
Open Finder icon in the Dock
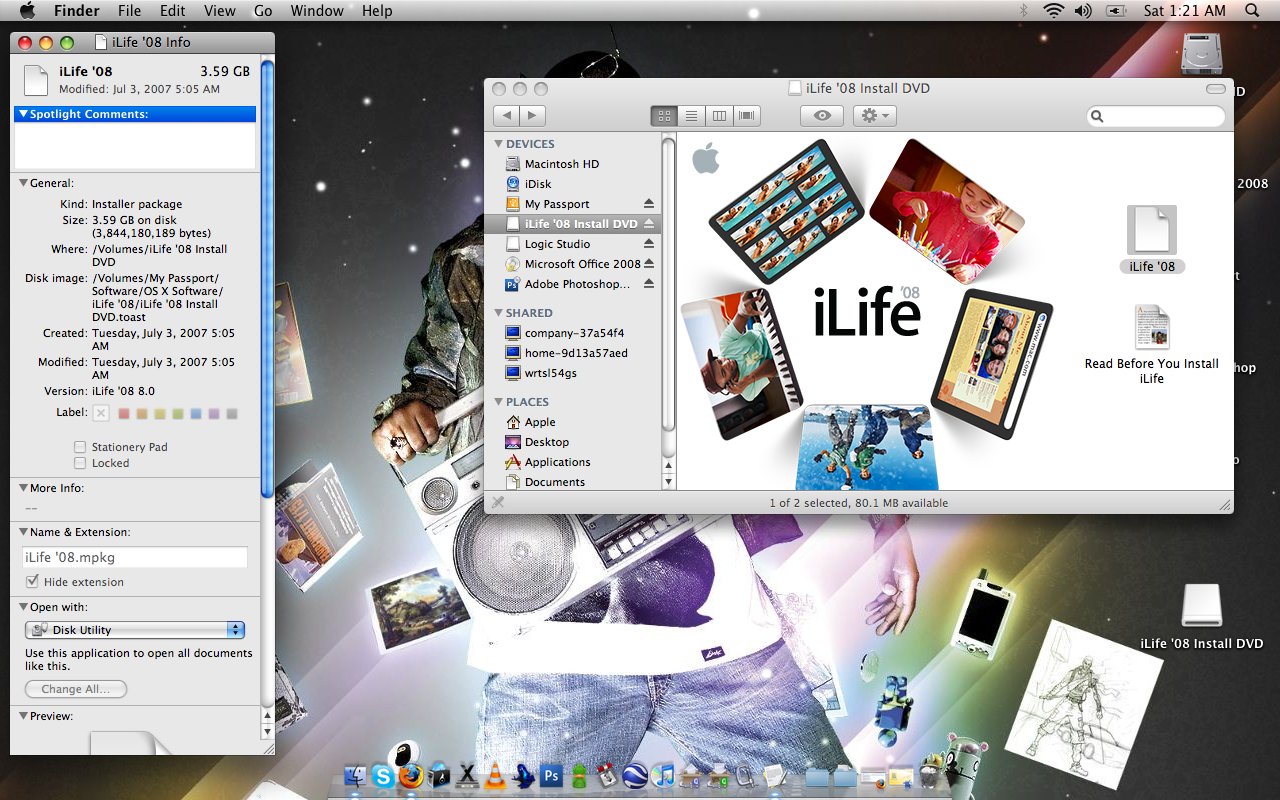click(x=356, y=775)
